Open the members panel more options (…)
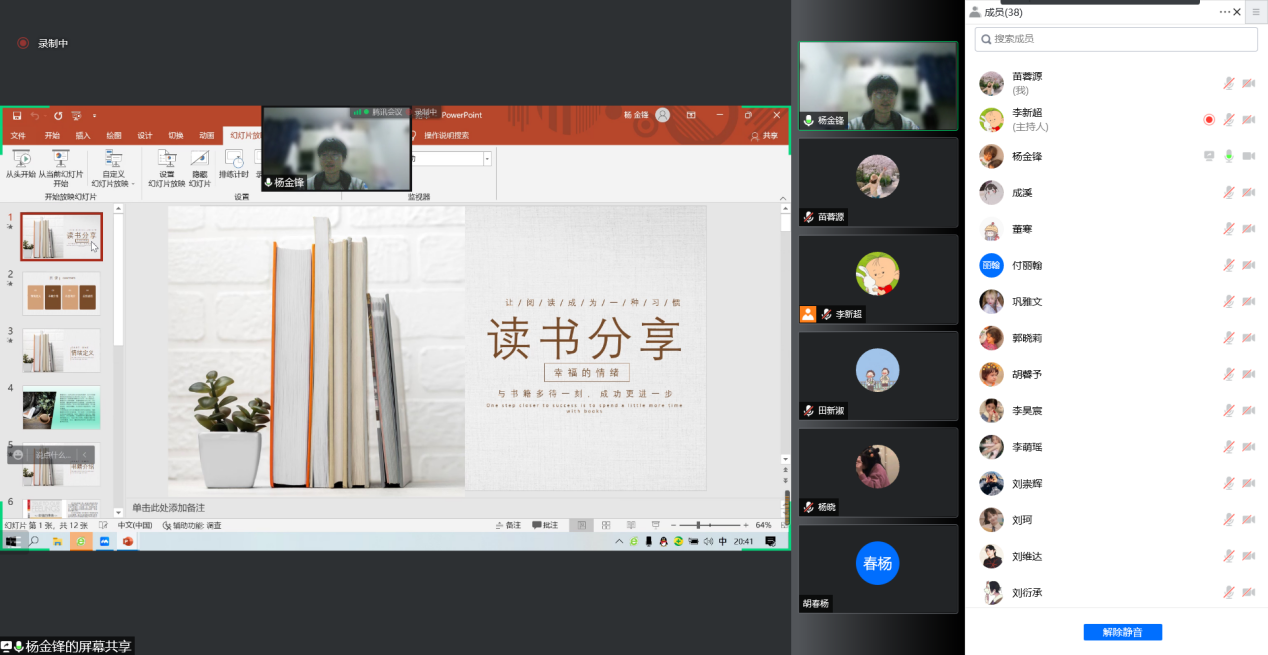 [1224, 12]
